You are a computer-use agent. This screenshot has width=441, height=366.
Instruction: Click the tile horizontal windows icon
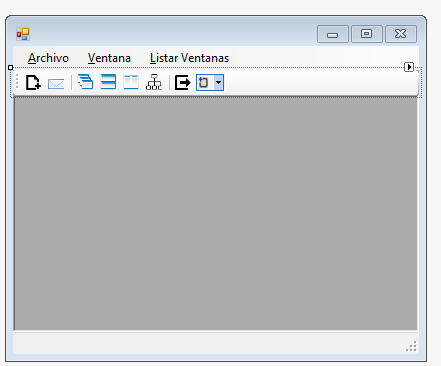click(108, 82)
